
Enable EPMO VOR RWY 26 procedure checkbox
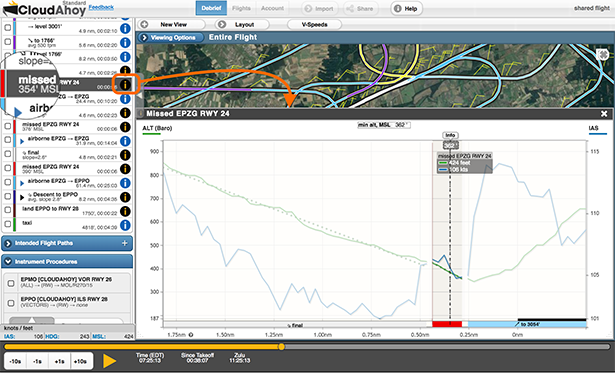point(11,283)
